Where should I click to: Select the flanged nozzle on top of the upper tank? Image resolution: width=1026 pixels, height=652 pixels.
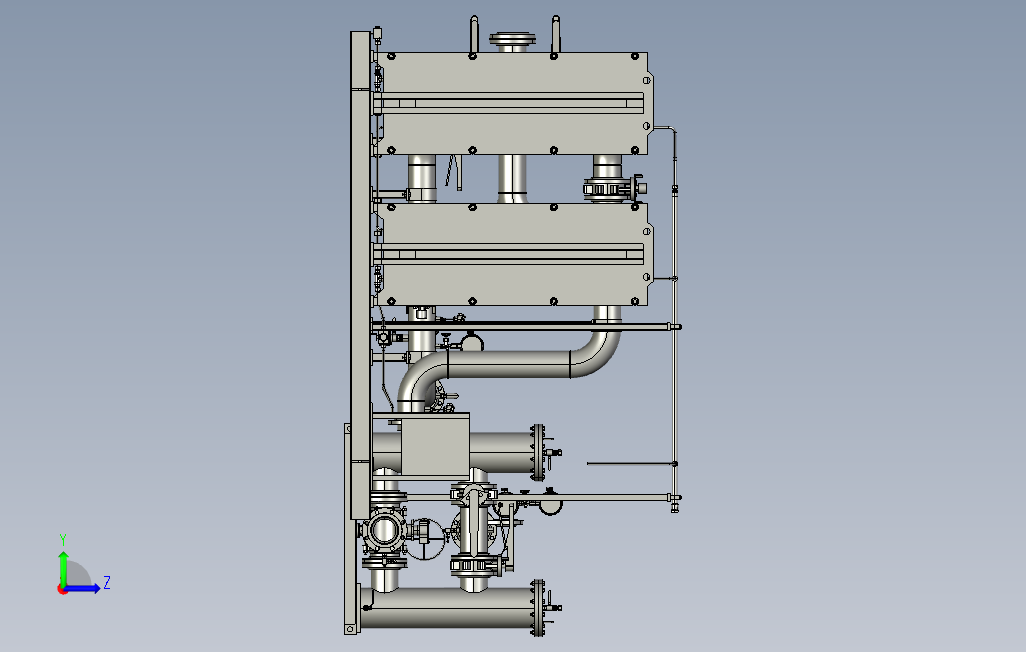coord(512,42)
